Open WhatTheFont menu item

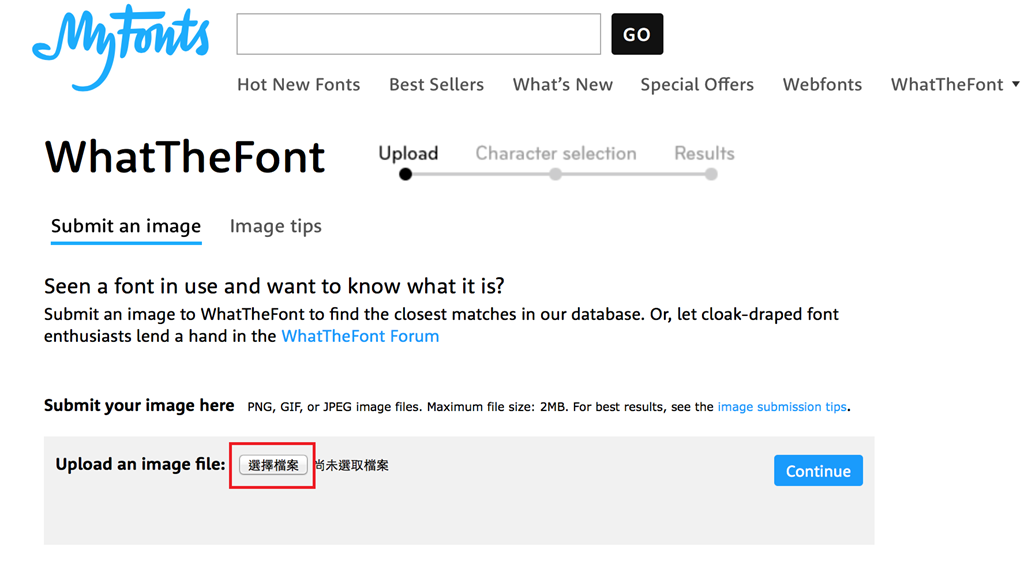[947, 84]
